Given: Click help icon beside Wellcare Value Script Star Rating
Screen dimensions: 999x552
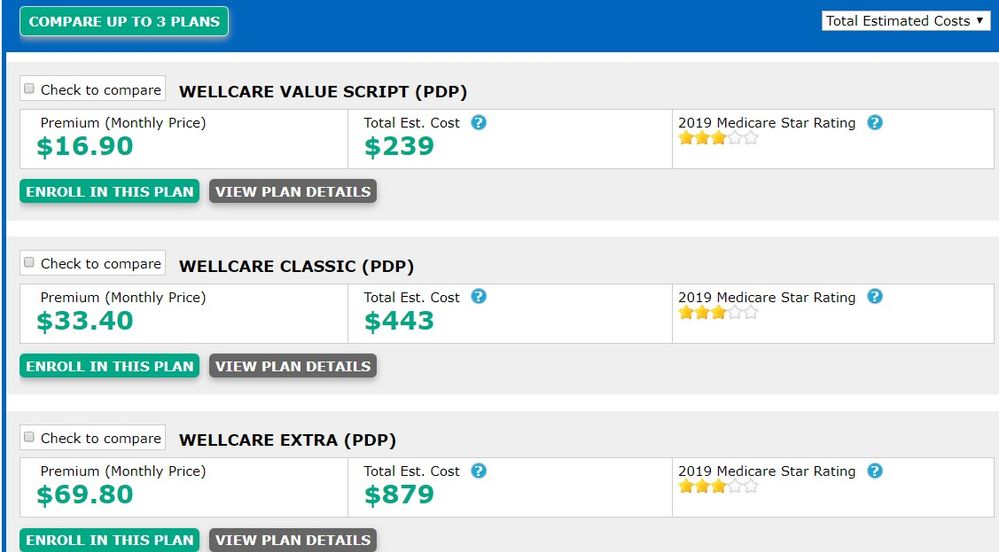Looking at the screenshot, I should [875, 123].
